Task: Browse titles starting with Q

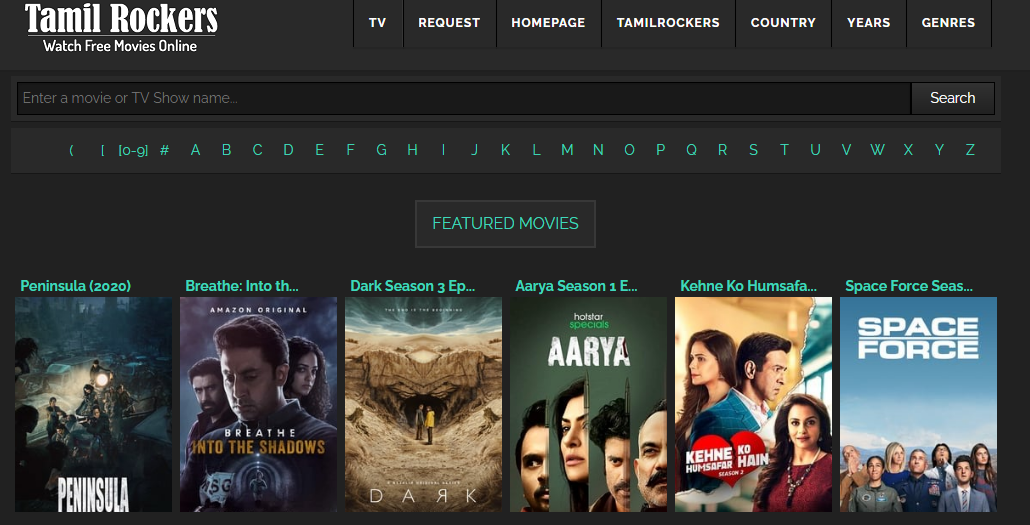Action: (x=691, y=150)
